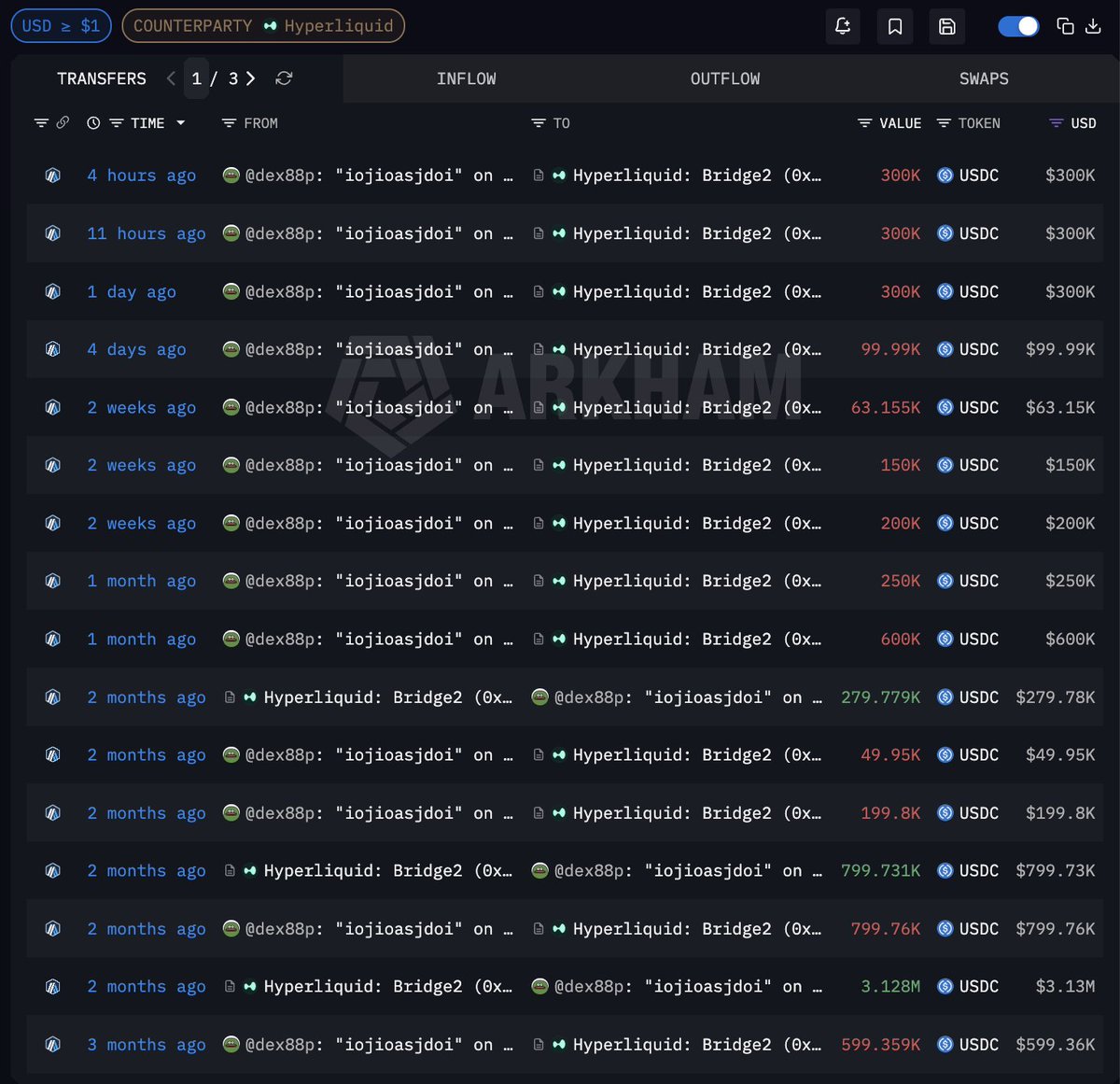
Task: Click the 63.155K value cell
Action: click(x=886, y=408)
